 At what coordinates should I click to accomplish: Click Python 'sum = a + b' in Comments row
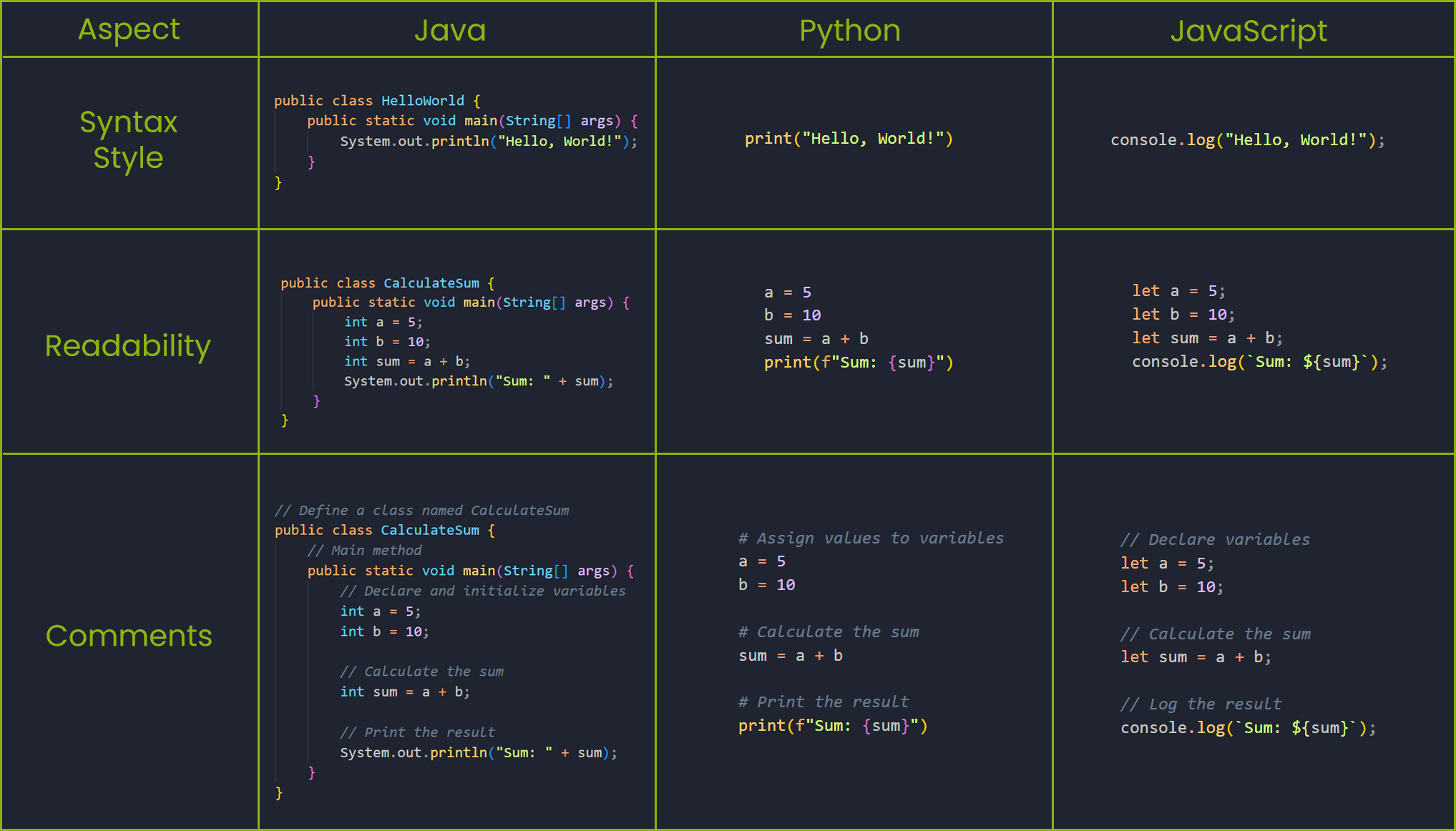791,656
